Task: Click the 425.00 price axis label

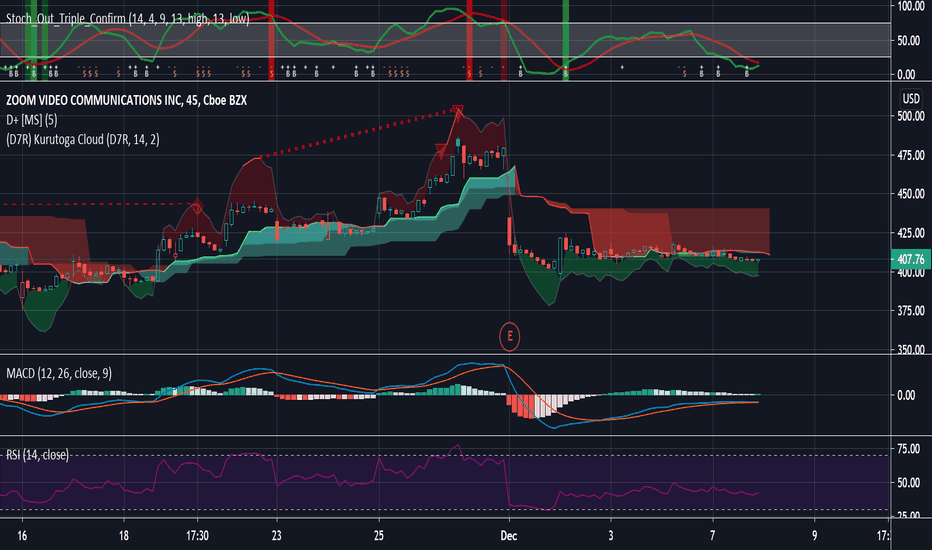Action: coord(911,233)
